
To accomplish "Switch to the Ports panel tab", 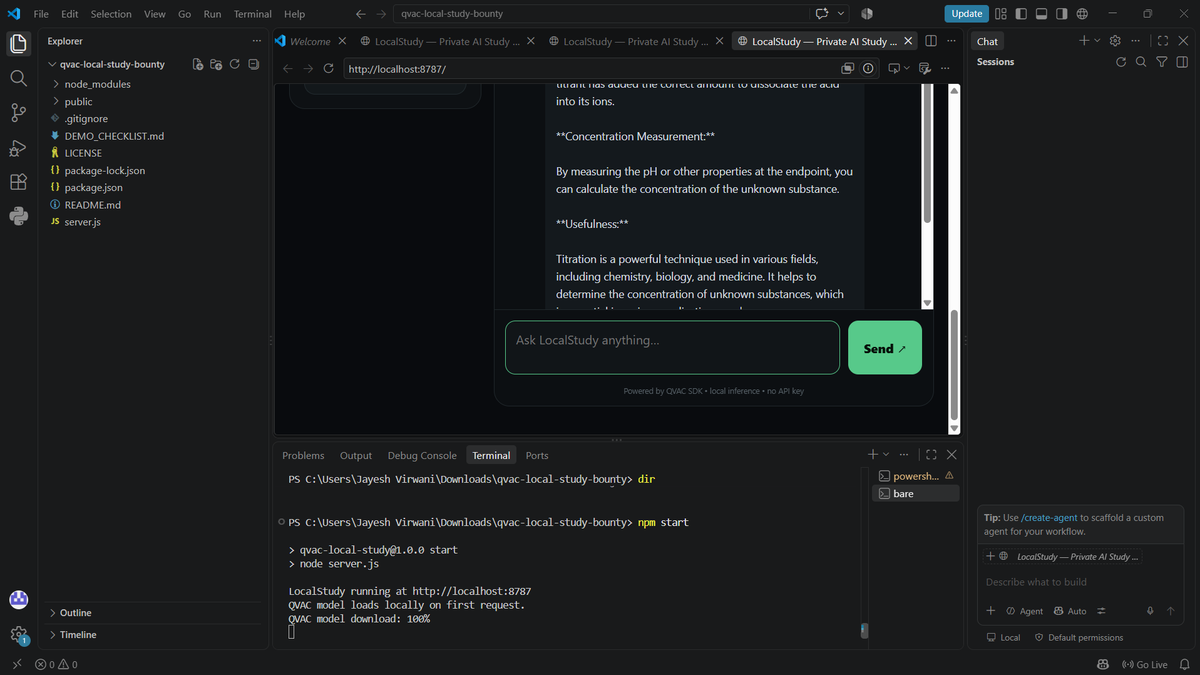I will coord(537,455).
